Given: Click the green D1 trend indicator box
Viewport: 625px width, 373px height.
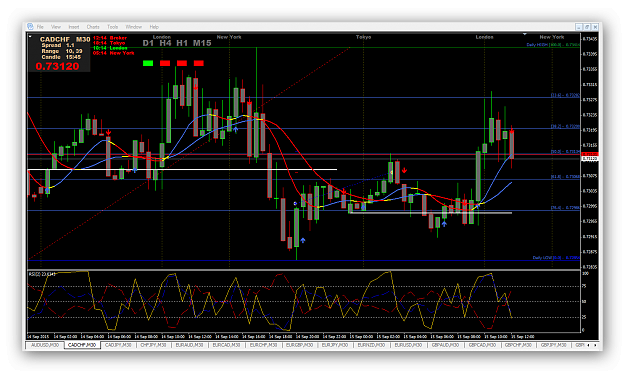Looking at the screenshot, I should [x=148, y=63].
